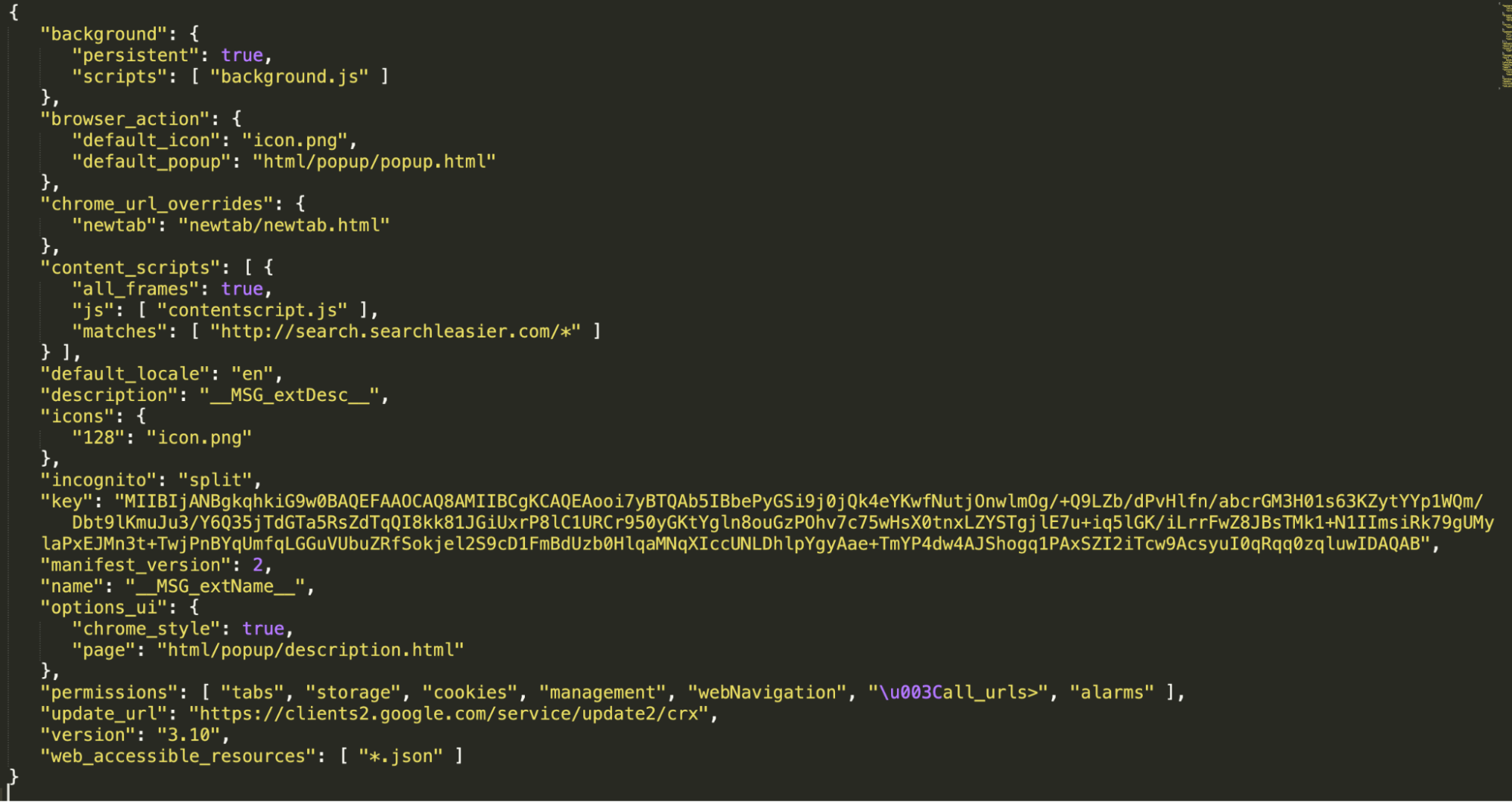Click "html/popup/popup.html" string value
Image resolution: width=1512 pixels, height=802 pixels.
[x=374, y=161]
